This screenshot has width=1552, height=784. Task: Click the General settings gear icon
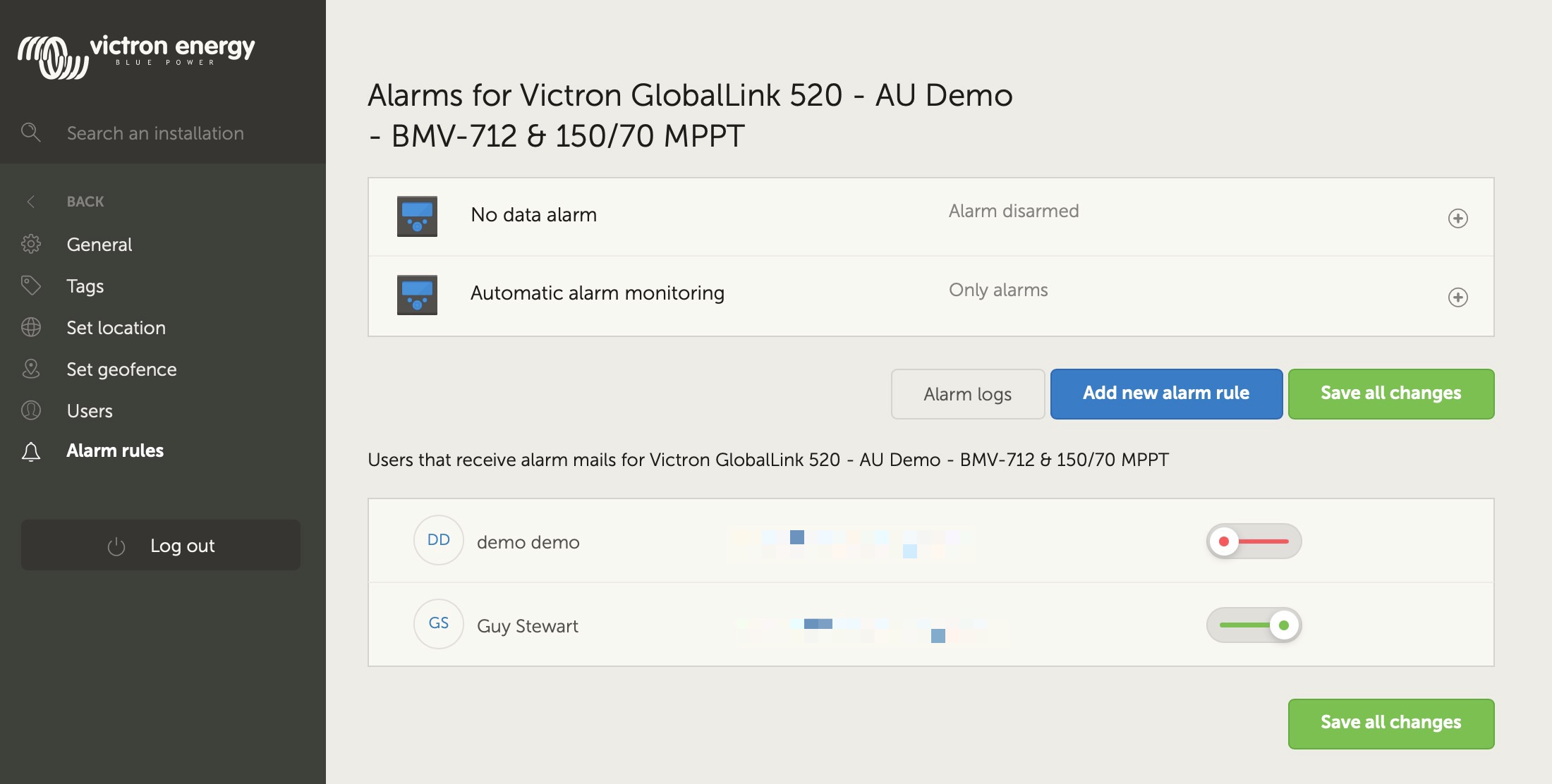(30, 244)
